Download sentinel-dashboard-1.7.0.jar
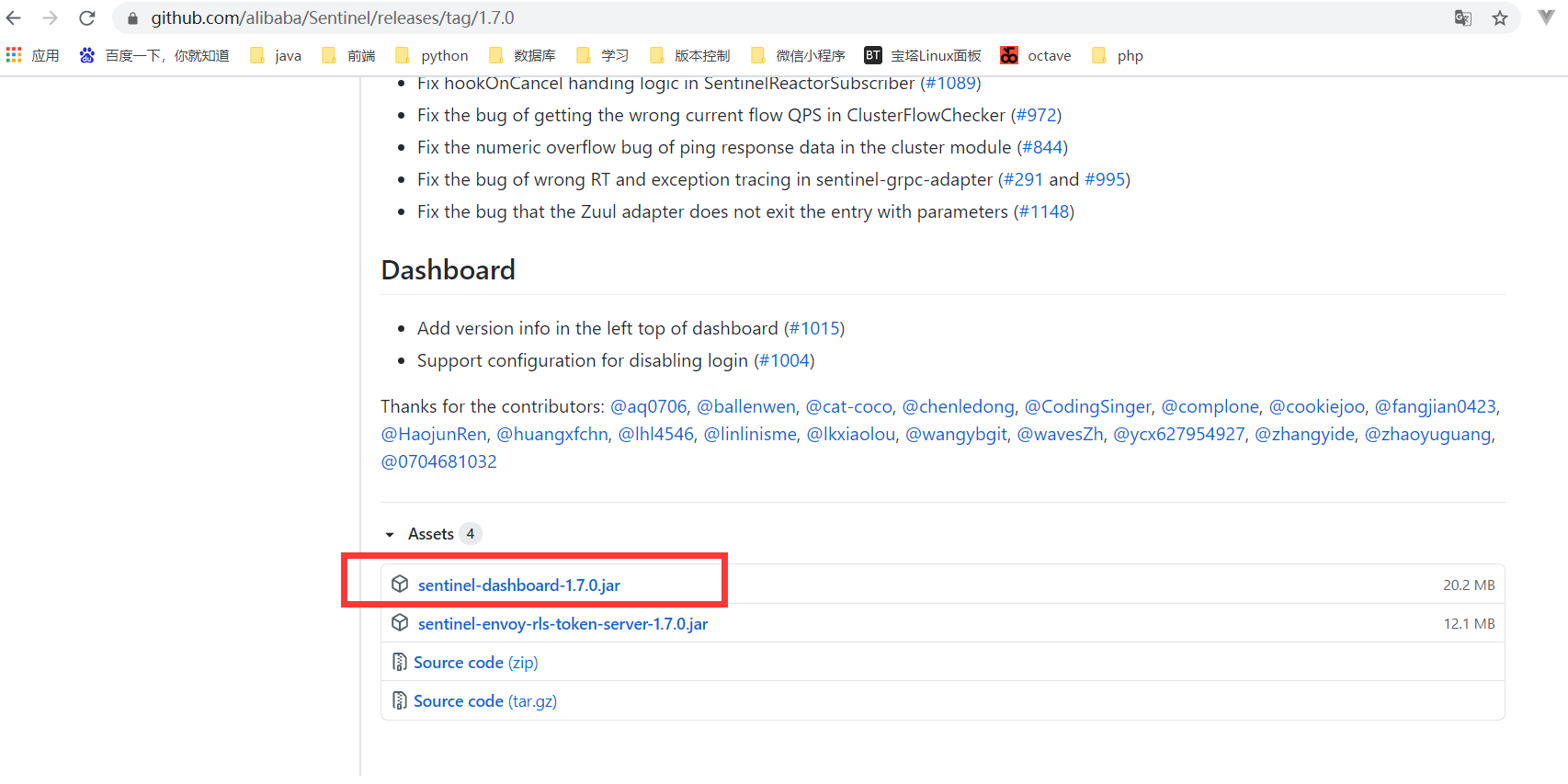This screenshot has width=1568, height=784. click(x=519, y=585)
